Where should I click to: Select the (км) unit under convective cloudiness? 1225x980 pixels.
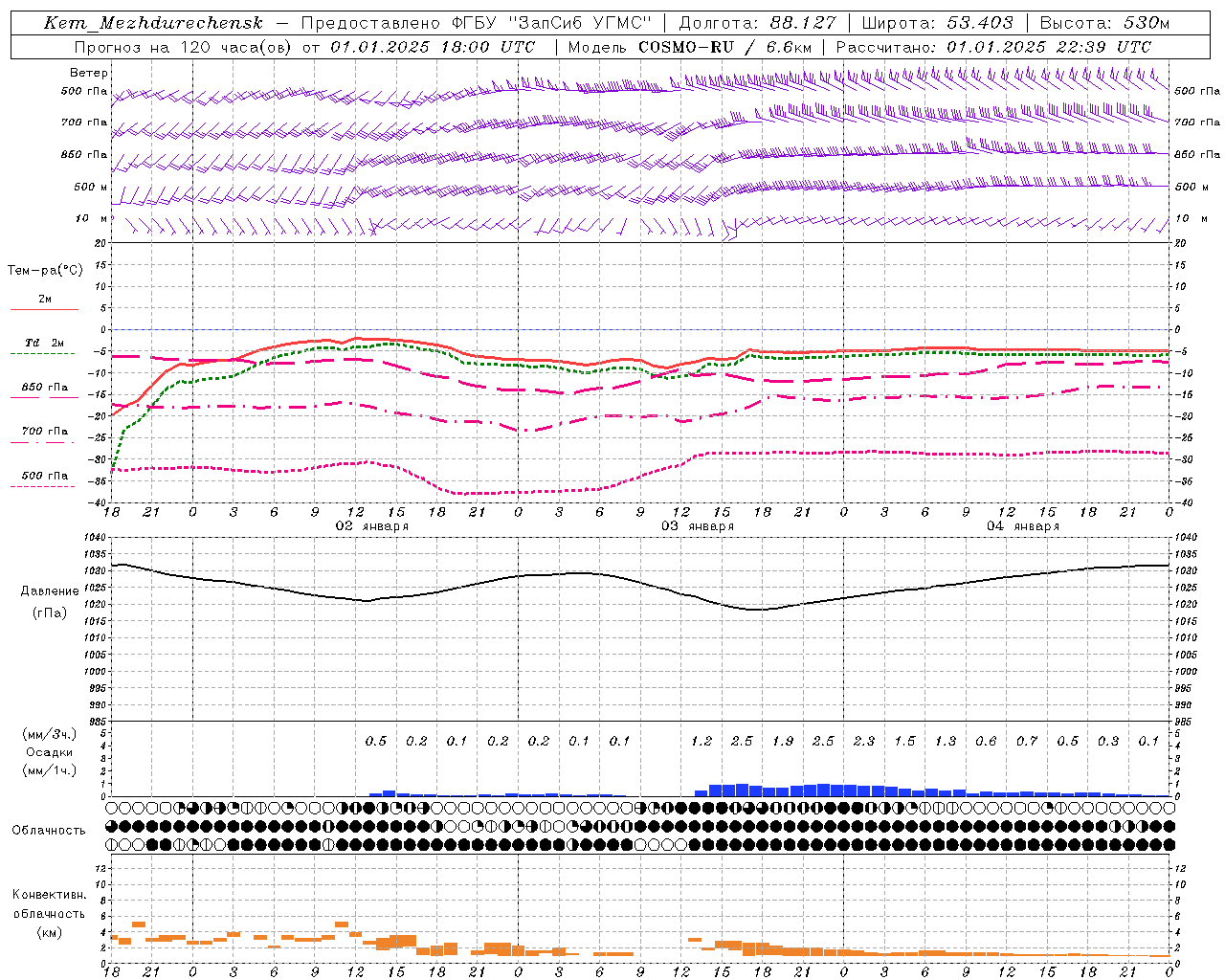point(49,932)
